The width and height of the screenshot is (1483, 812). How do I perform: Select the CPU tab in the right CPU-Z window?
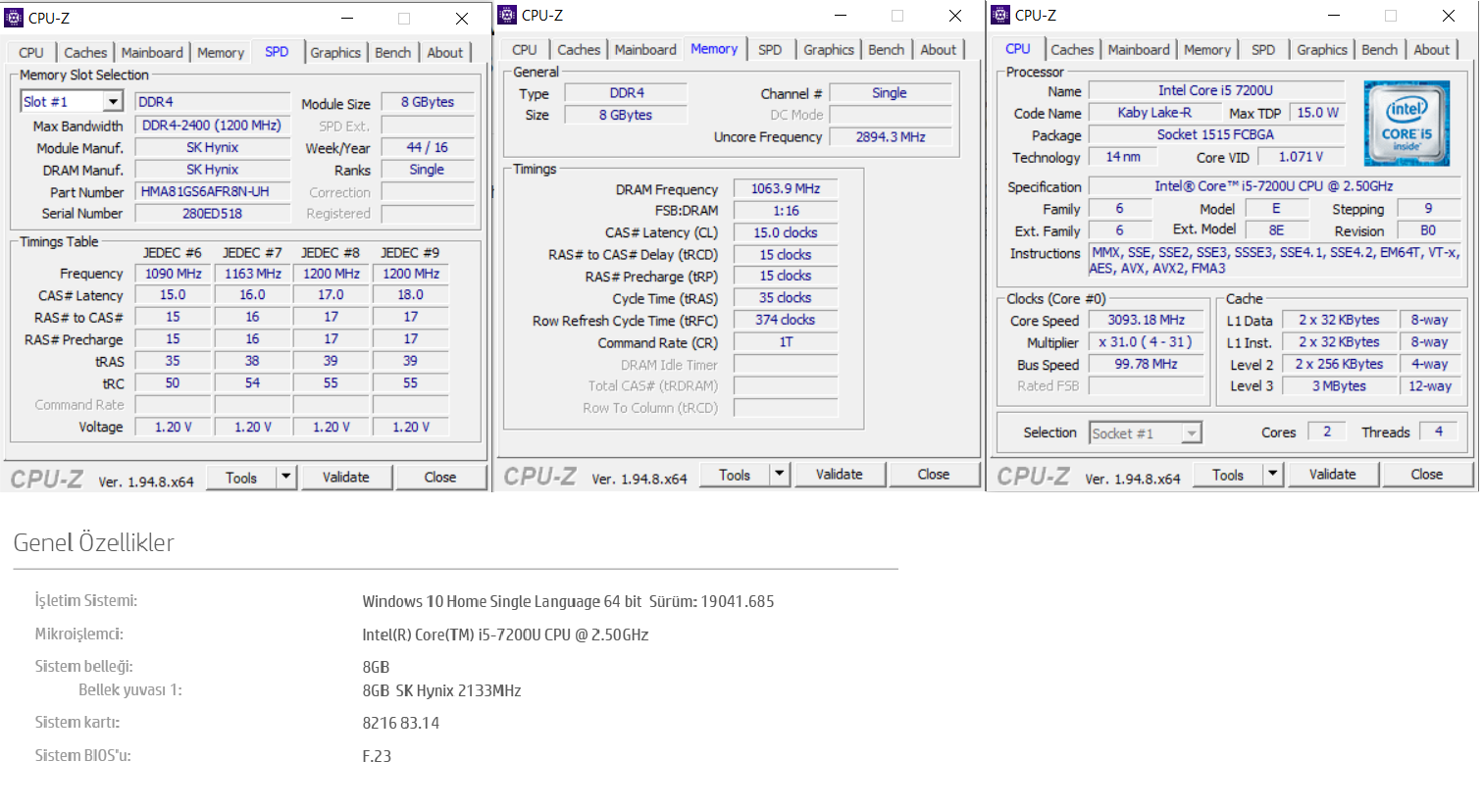(x=1018, y=48)
